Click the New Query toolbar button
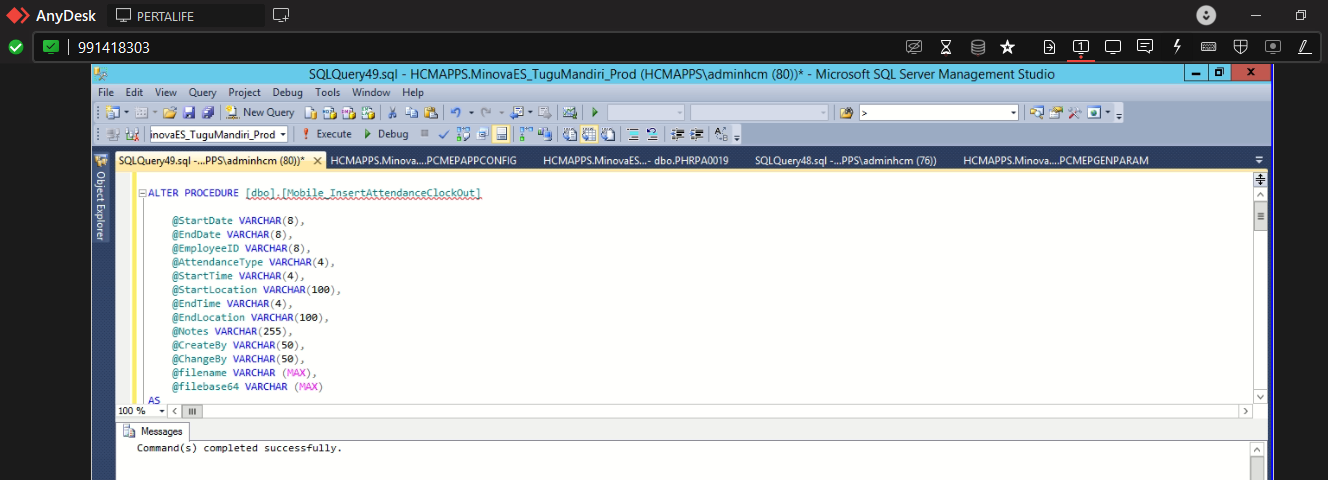 [260, 112]
